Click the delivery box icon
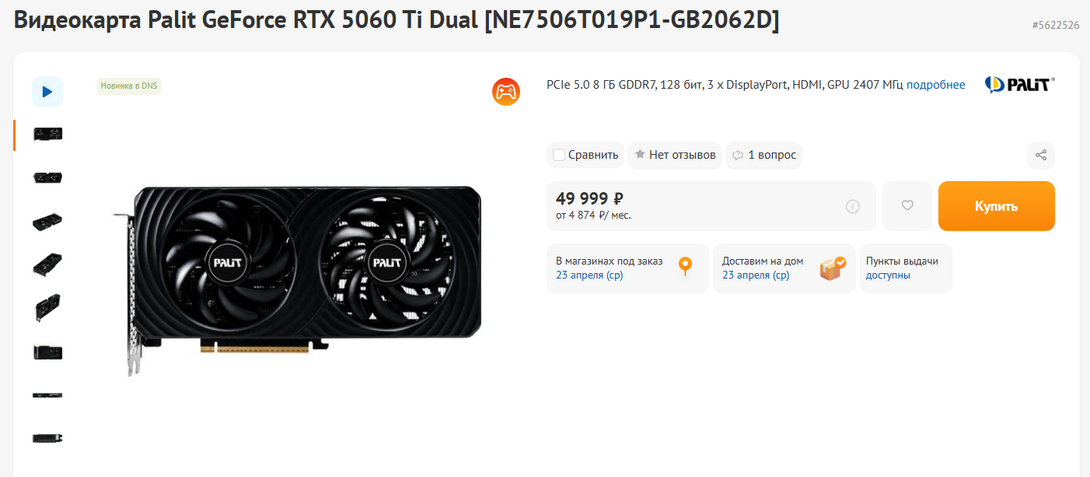Screen dimensions: 1090x477 [x=832, y=268]
